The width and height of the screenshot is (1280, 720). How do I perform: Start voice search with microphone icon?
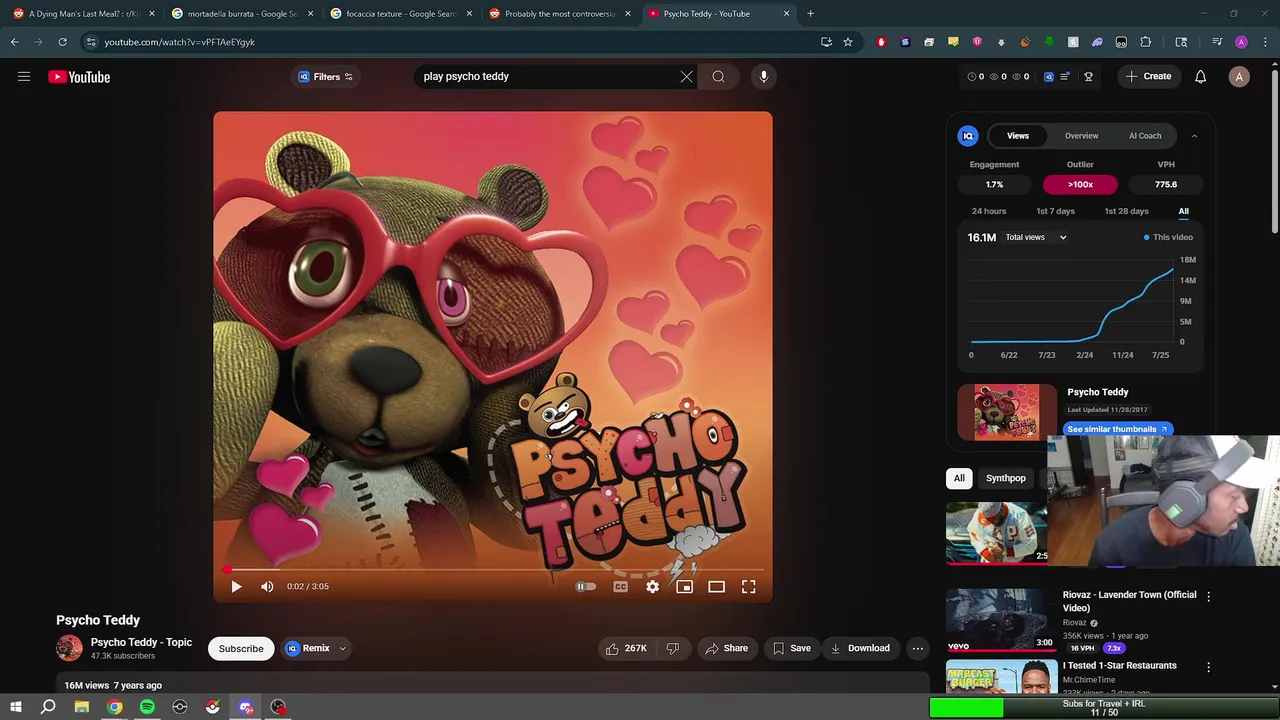(x=763, y=76)
